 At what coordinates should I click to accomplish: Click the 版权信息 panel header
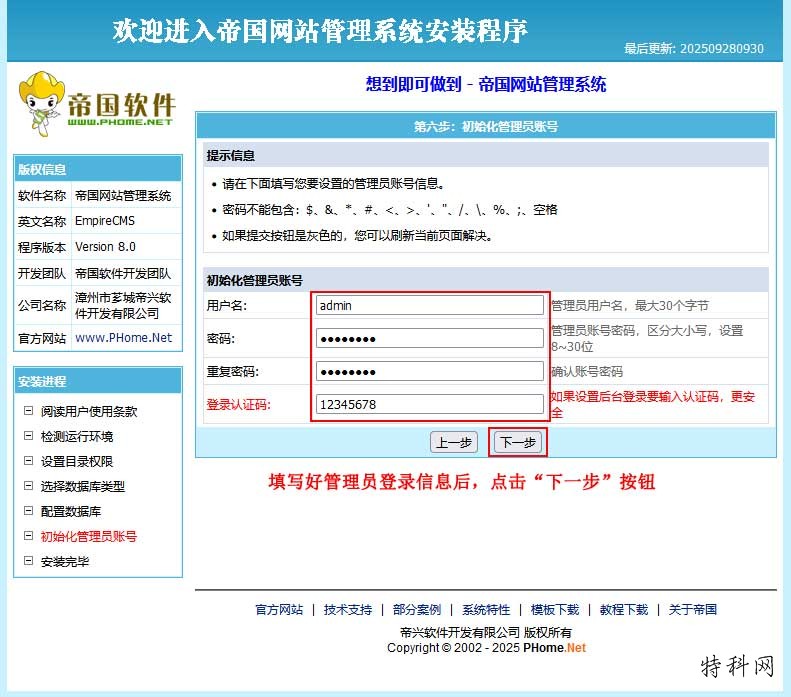coord(98,169)
